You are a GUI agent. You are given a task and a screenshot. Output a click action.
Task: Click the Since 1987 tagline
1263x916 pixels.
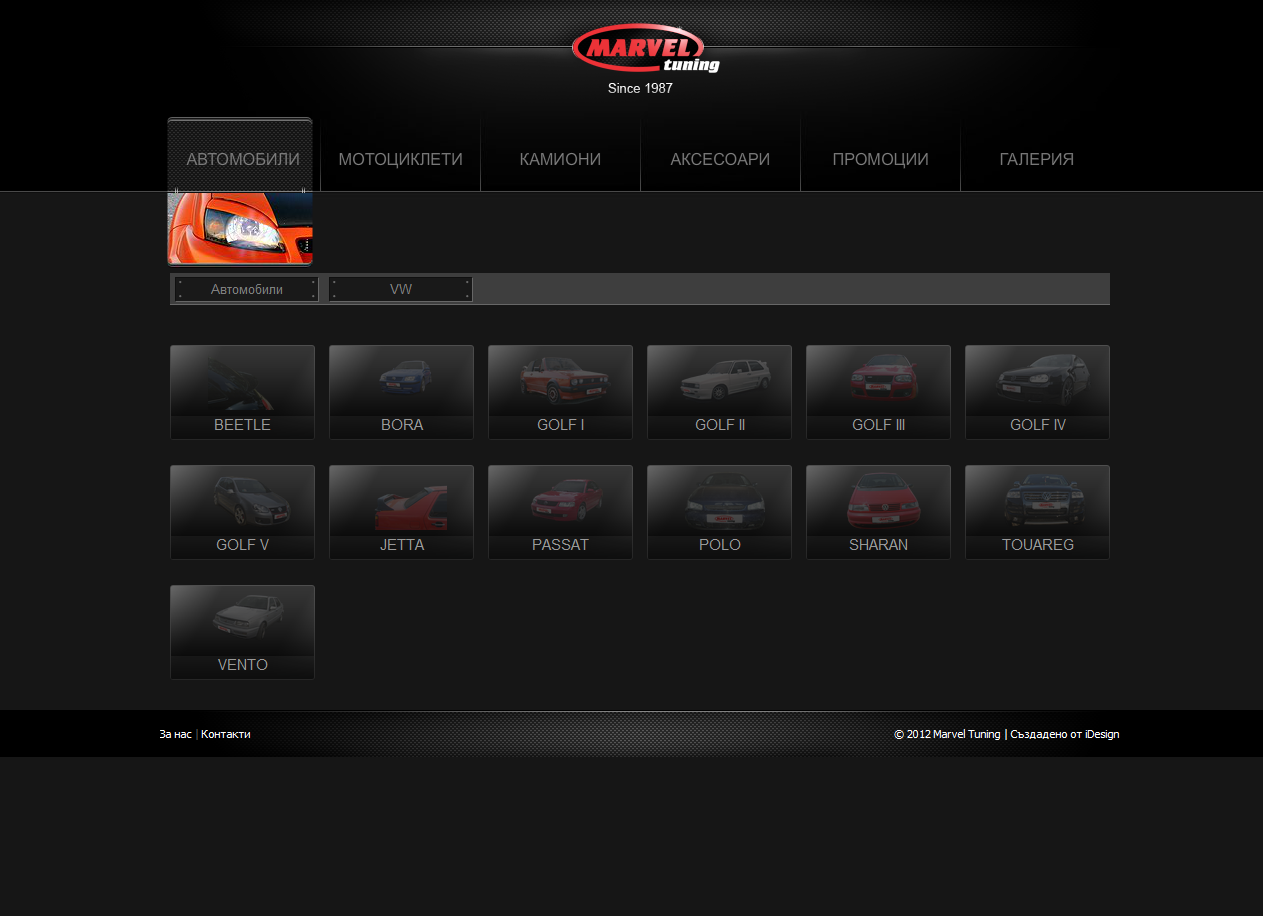pos(640,88)
